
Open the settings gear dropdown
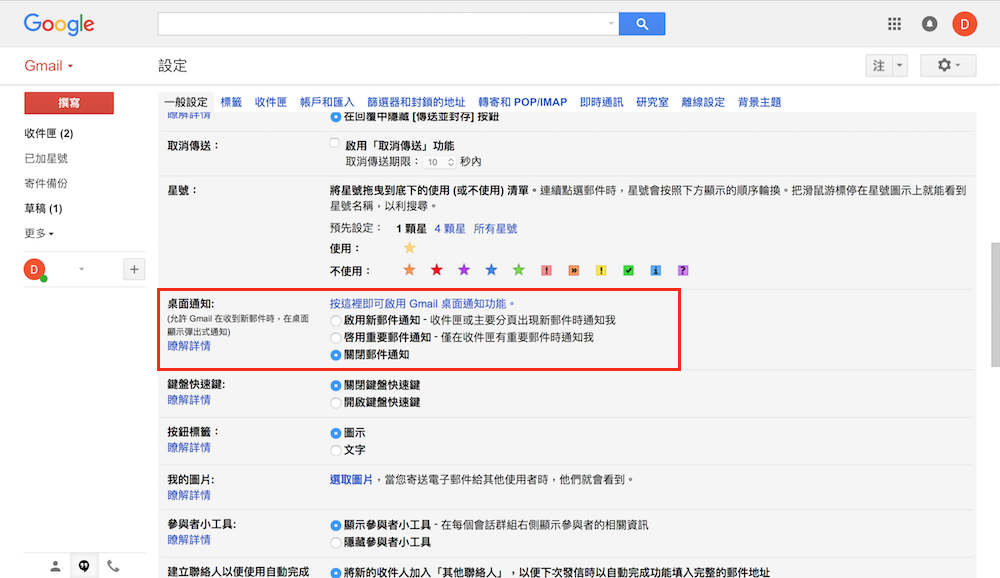point(947,65)
